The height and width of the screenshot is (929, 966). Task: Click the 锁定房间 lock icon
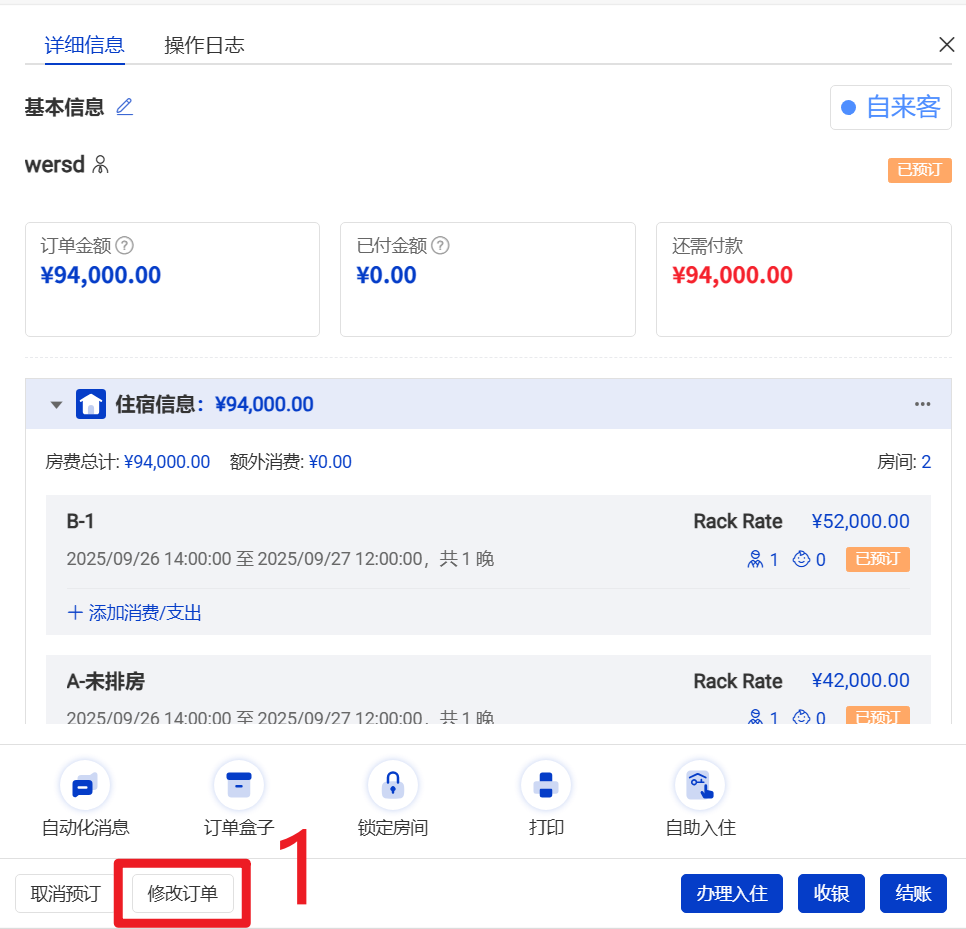tap(393, 786)
